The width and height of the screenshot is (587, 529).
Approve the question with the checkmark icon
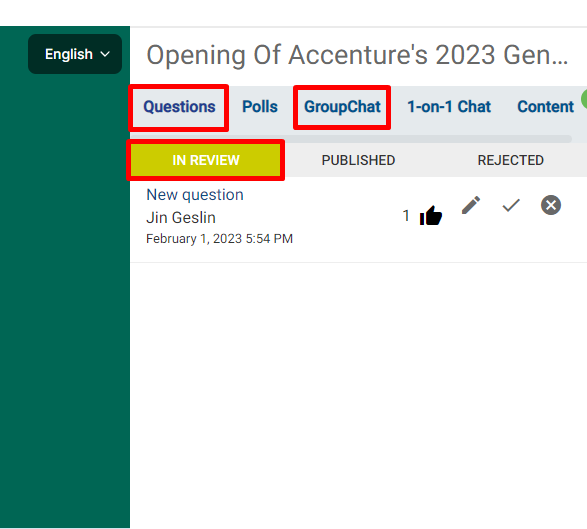[x=511, y=205]
